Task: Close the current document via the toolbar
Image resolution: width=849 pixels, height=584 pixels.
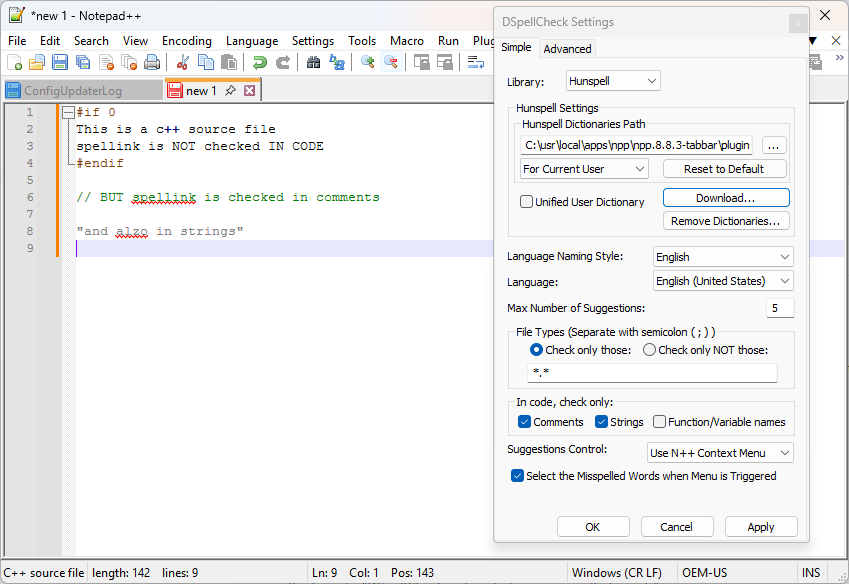Action: (x=106, y=63)
